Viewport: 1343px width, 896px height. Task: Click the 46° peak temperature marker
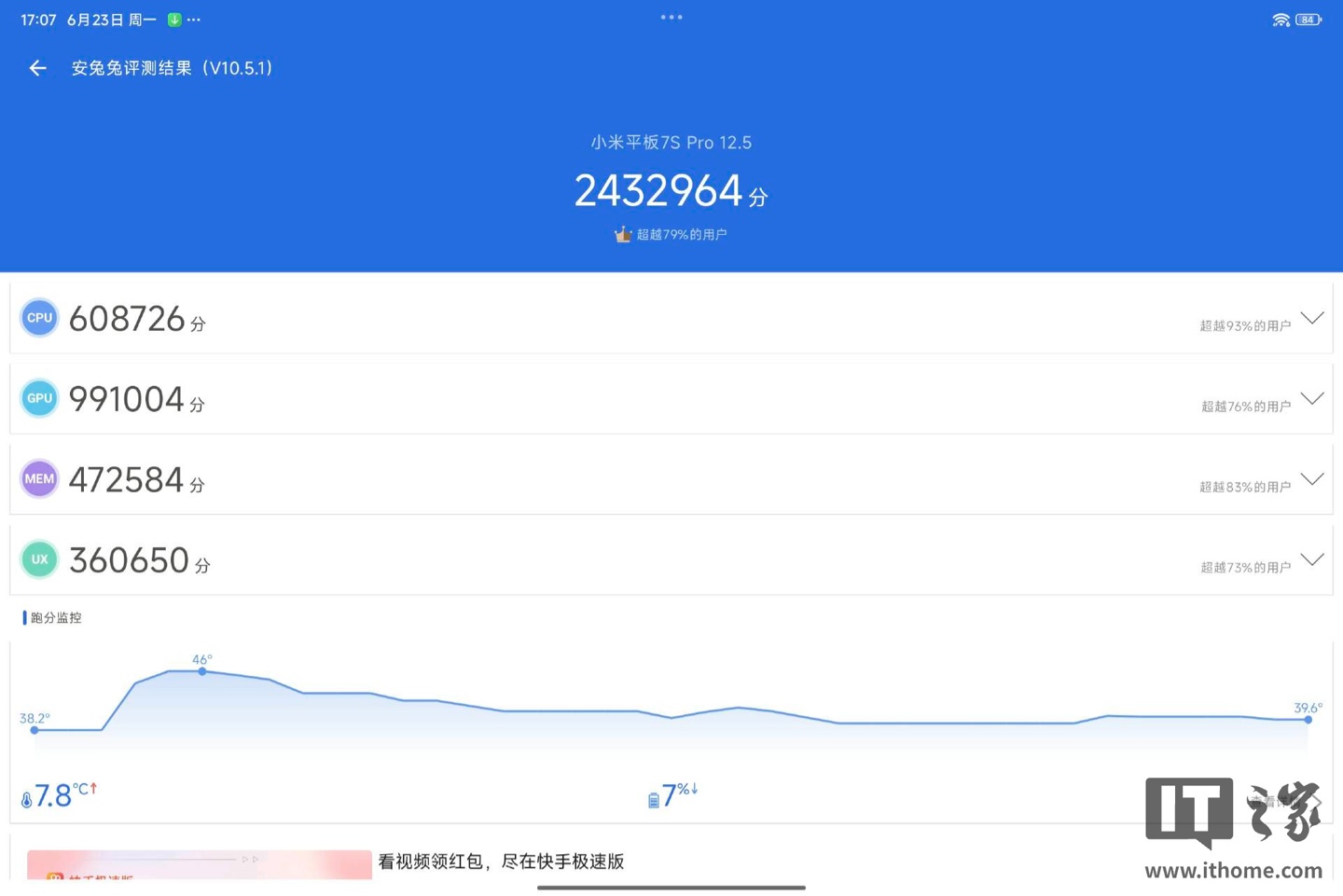pyautogui.click(x=202, y=671)
